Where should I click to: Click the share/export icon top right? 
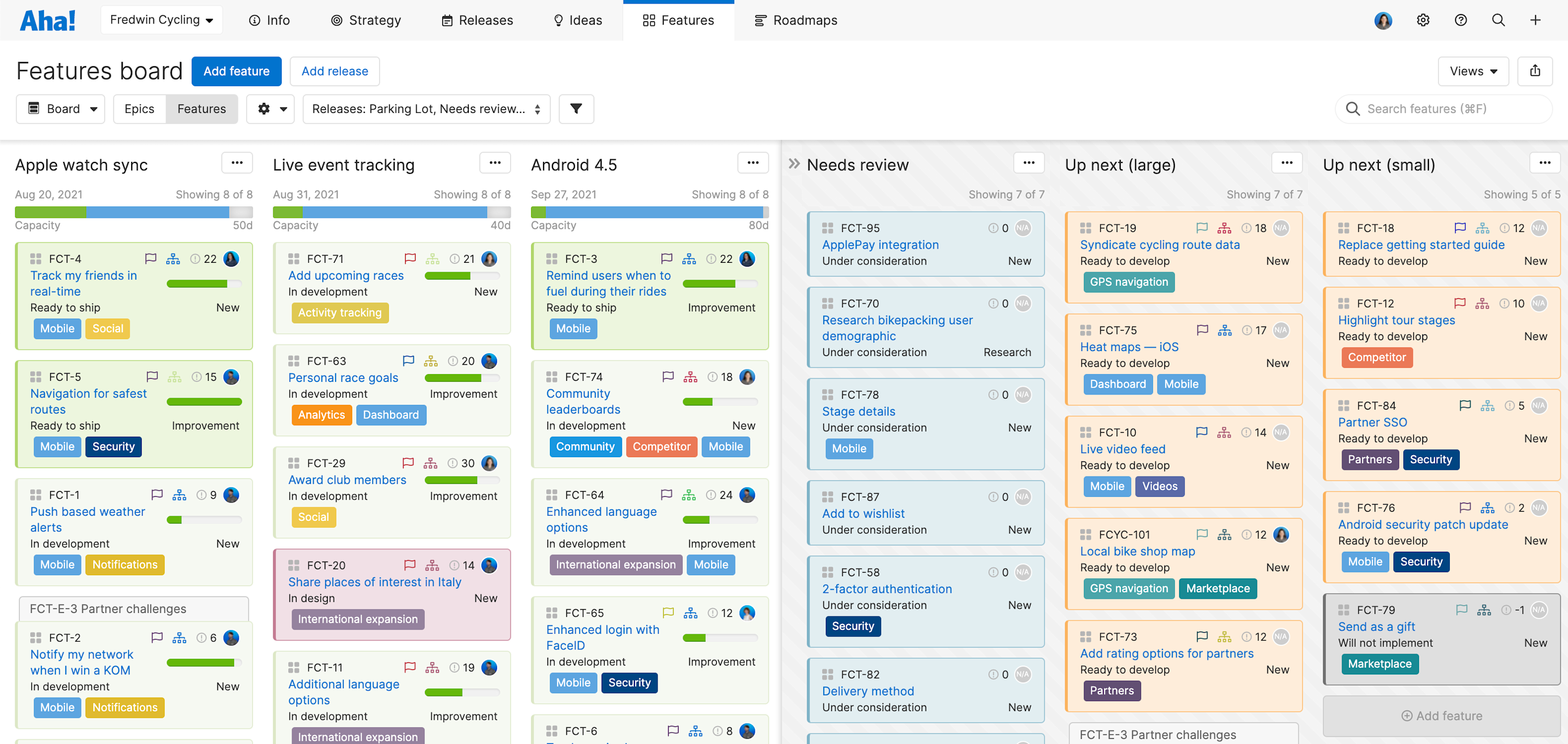(1536, 71)
